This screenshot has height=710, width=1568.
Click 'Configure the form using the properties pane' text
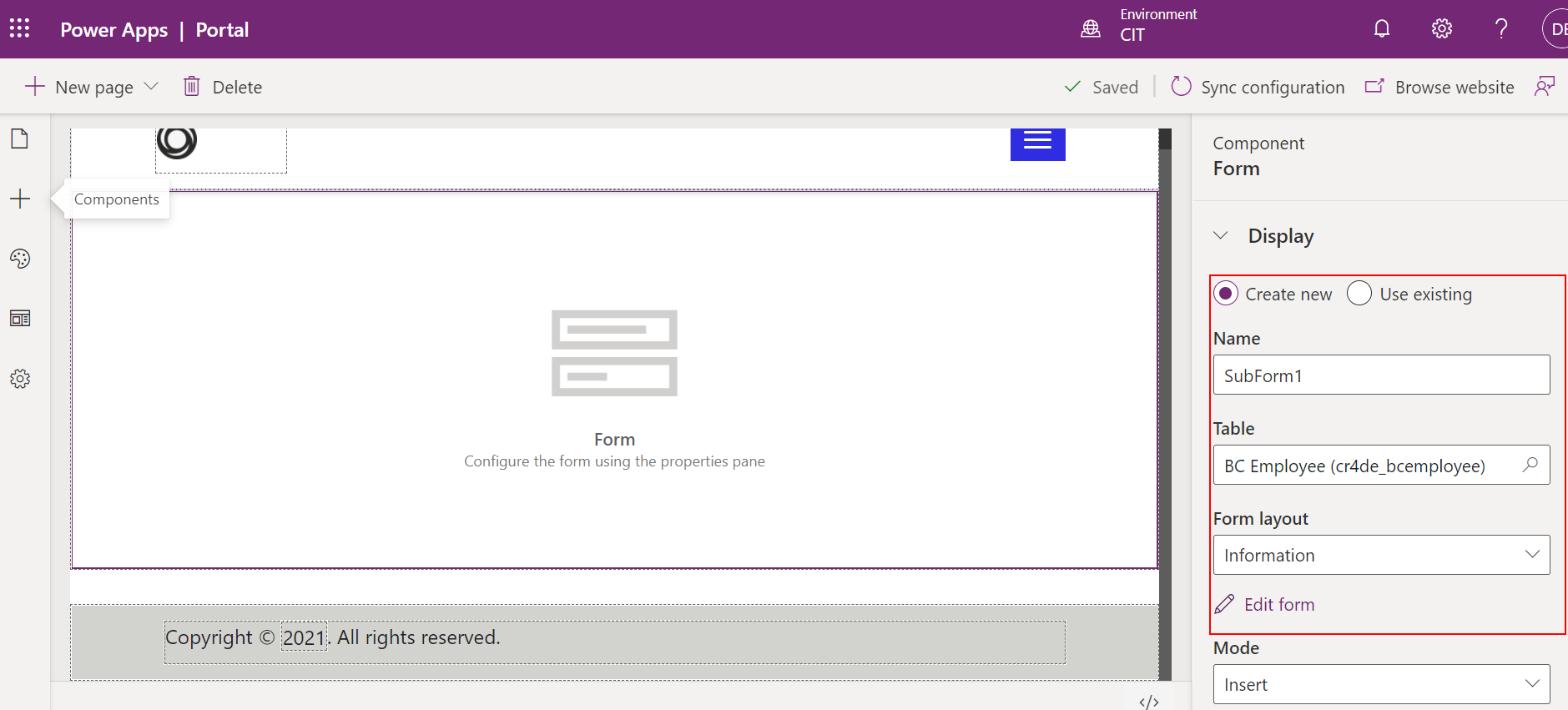[x=614, y=461]
